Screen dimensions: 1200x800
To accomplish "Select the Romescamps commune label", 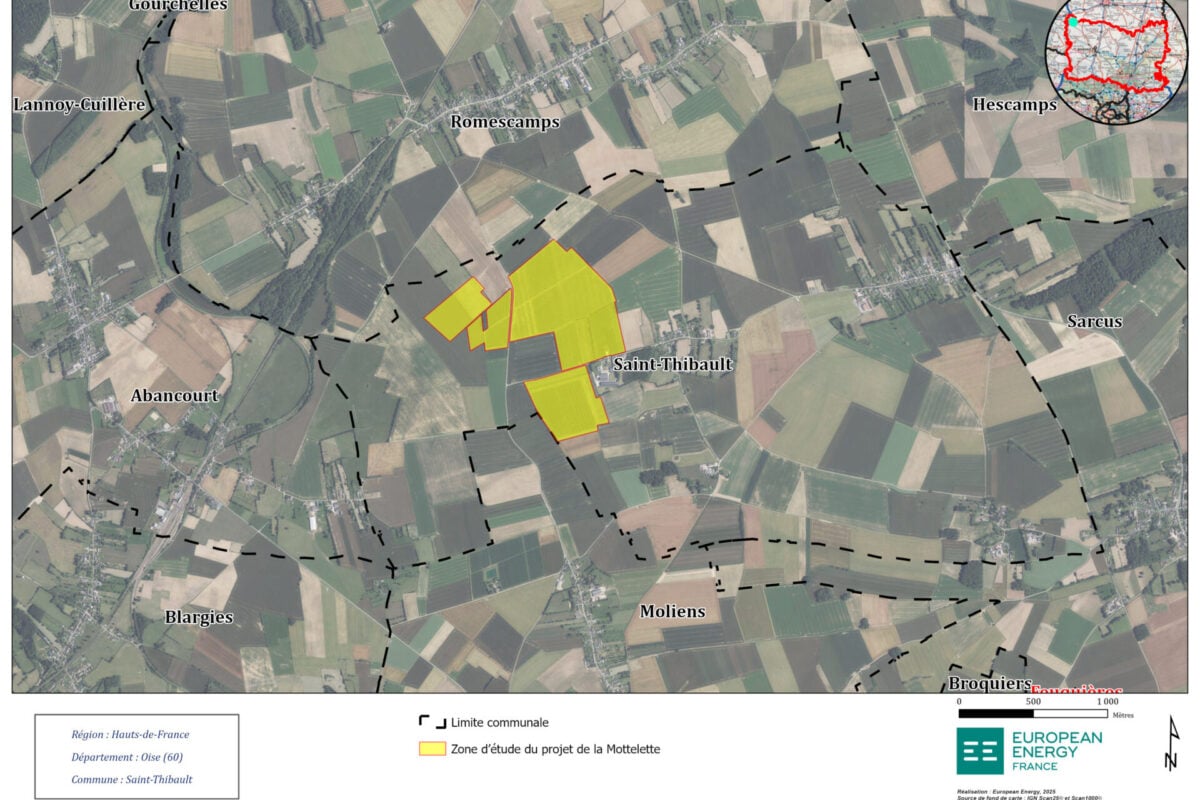I will [x=505, y=121].
